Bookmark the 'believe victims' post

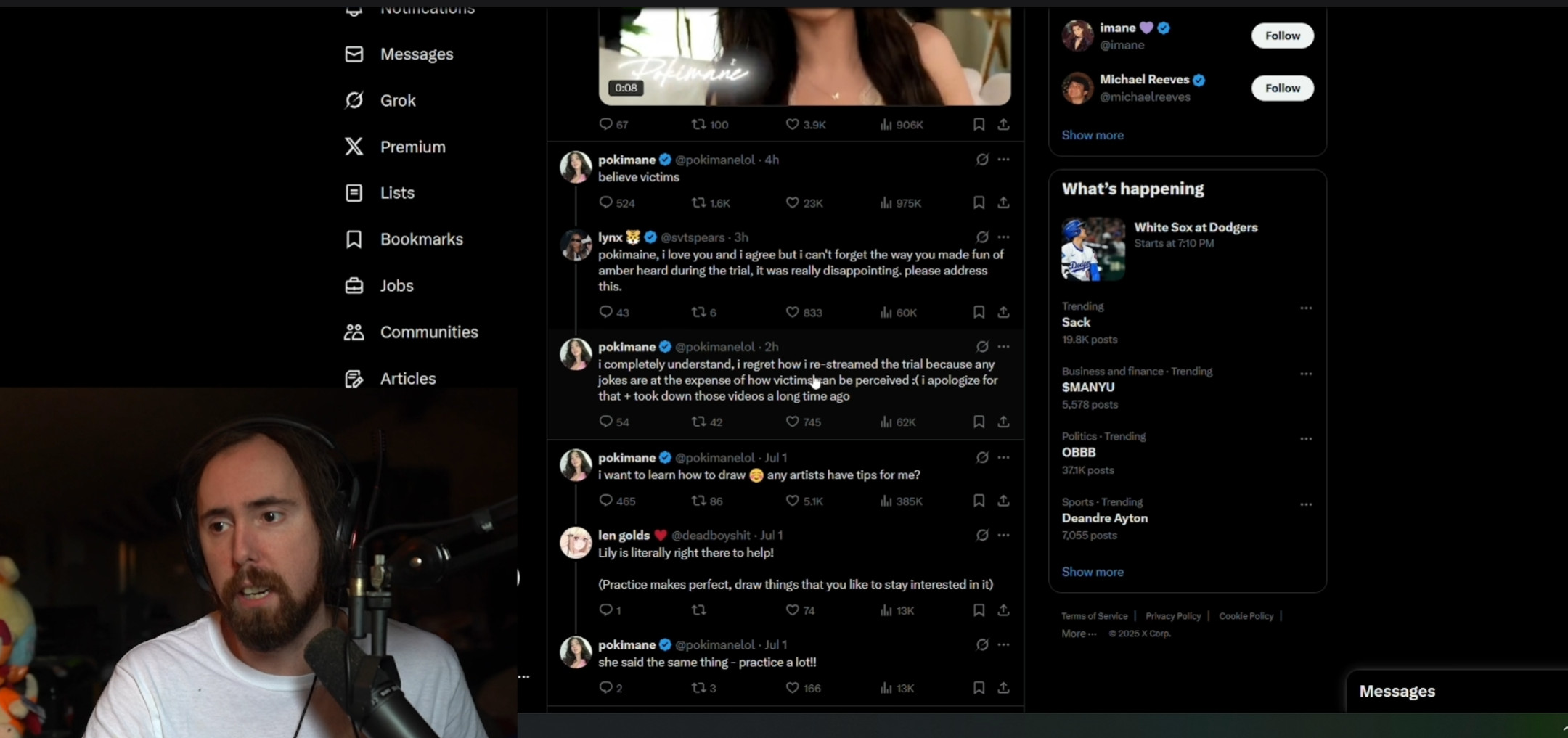click(979, 202)
